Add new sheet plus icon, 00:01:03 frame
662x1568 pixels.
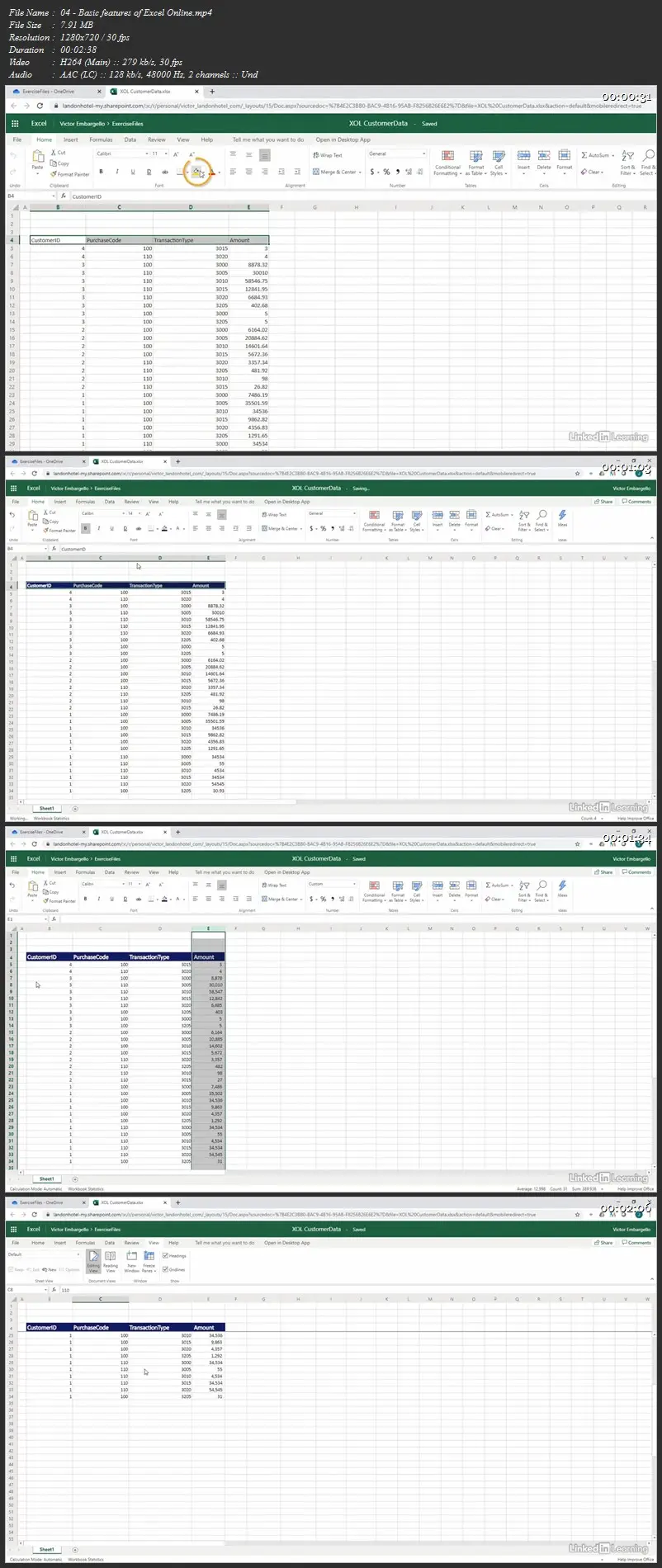coord(75,809)
